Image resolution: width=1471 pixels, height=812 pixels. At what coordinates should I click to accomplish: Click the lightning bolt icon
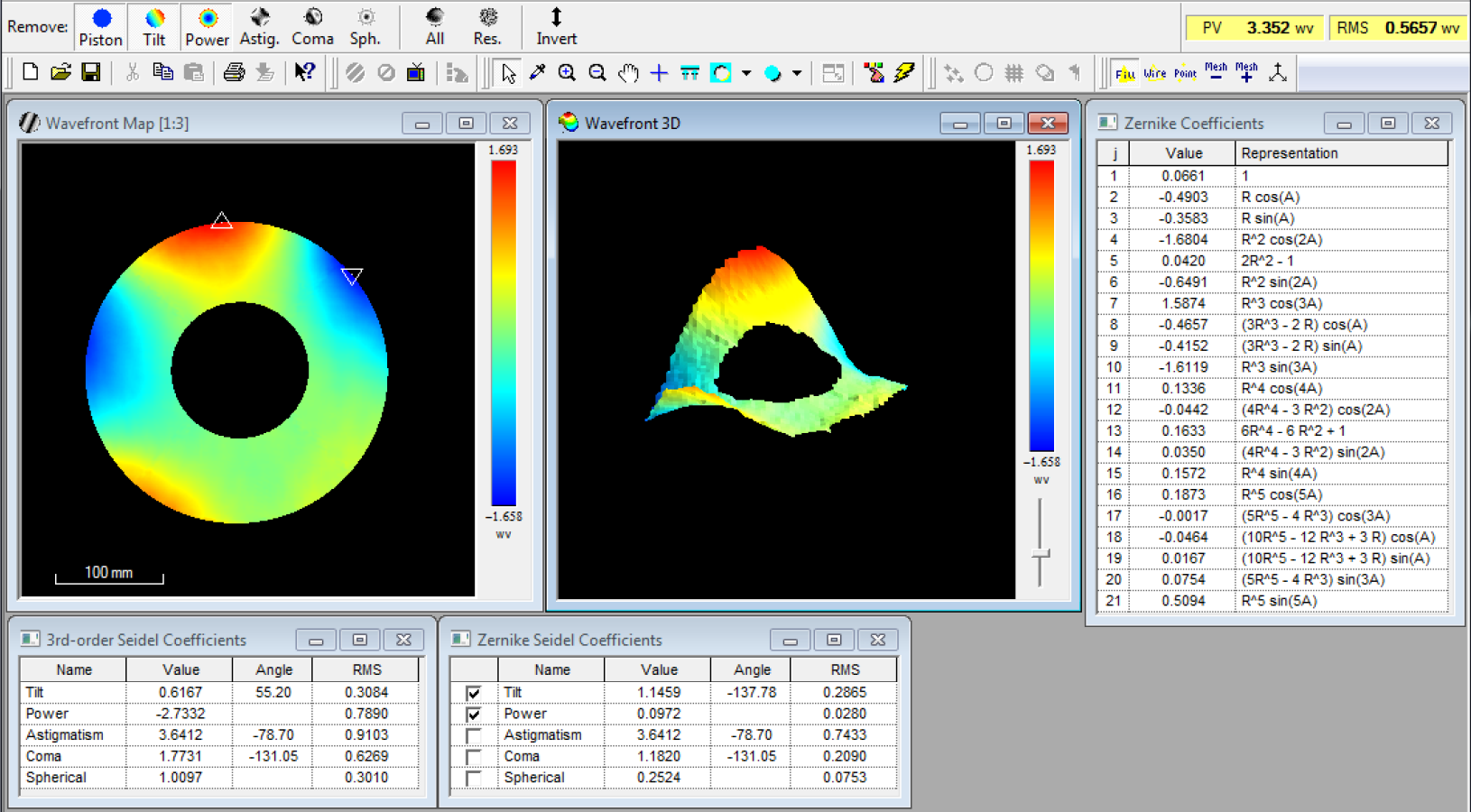click(x=904, y=73)
